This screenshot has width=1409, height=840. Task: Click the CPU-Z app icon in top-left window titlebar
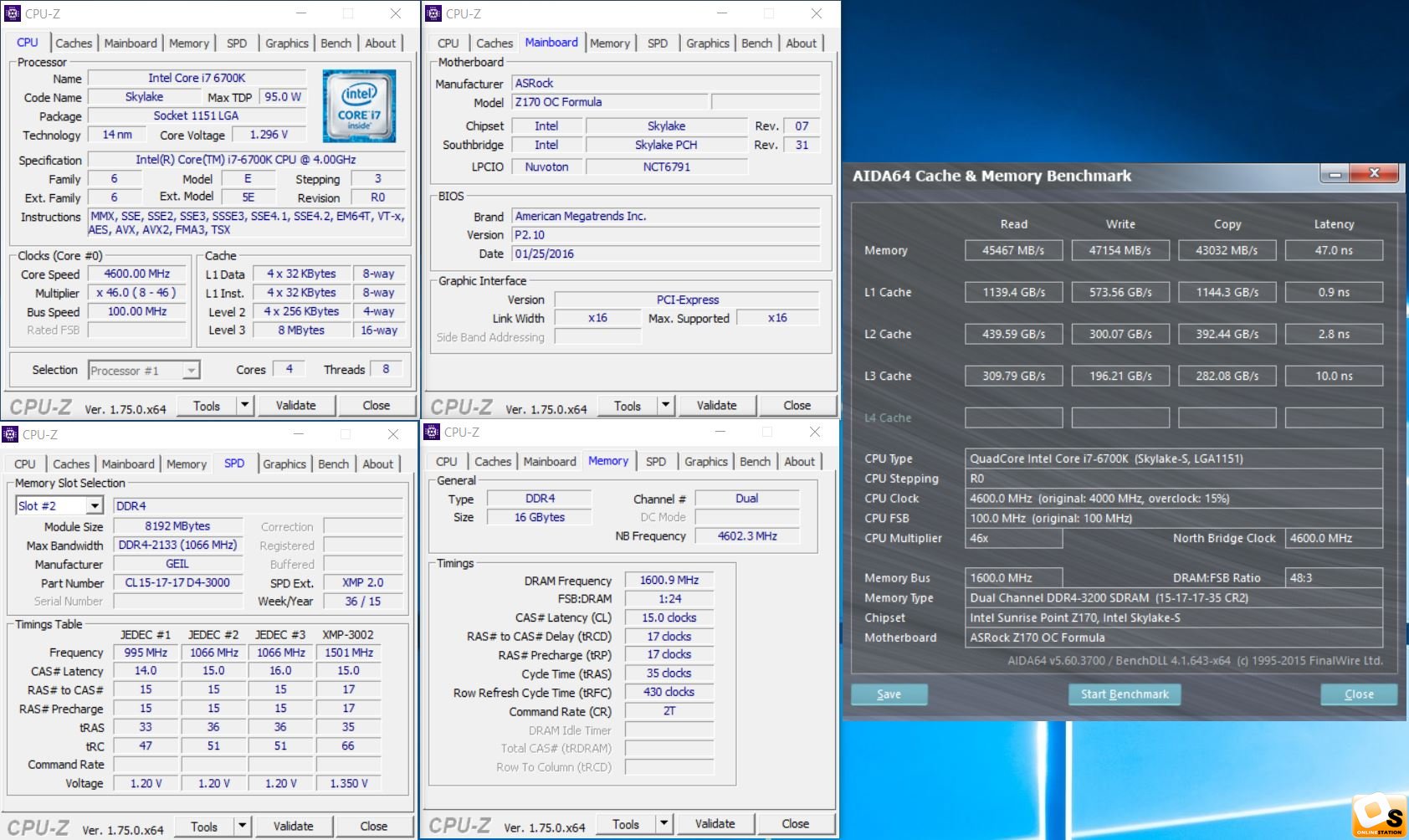[12, 13]
